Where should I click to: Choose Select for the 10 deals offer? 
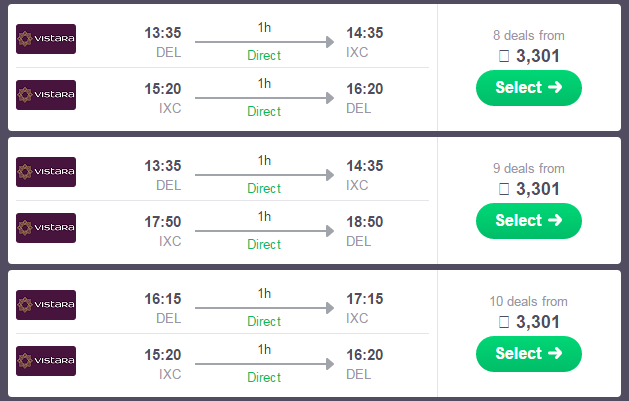(529, 354)
